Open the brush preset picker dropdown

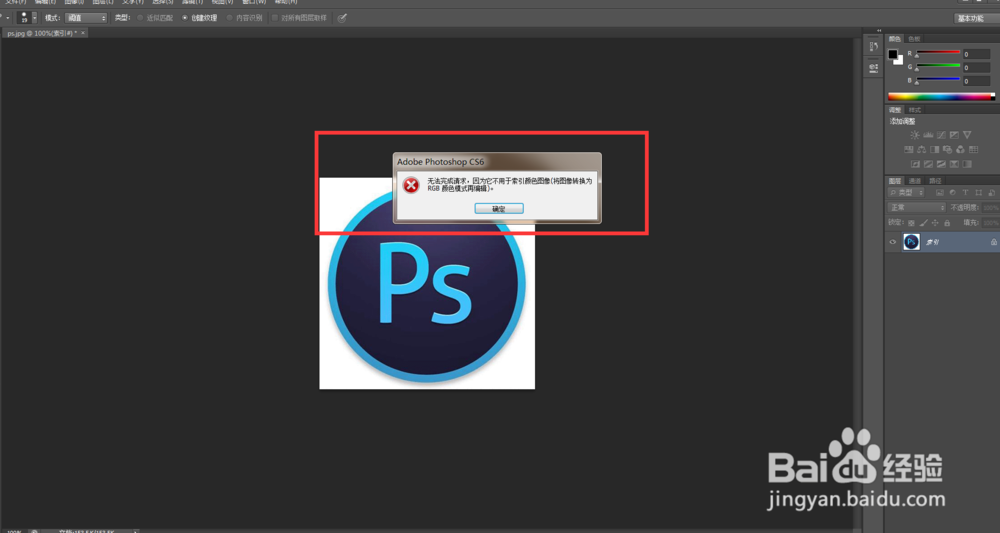pos(34,18)
